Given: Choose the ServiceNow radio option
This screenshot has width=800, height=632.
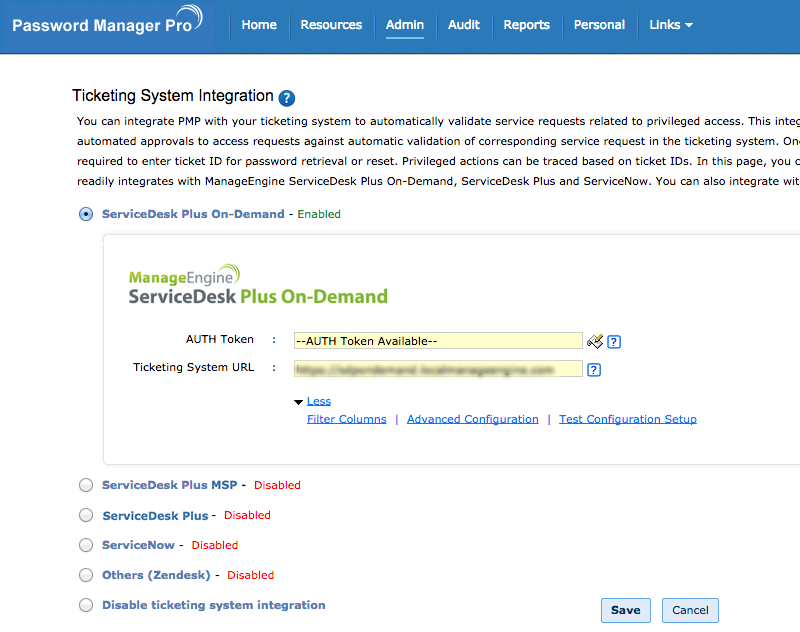Looking at the screenshot, I should 86,545.
